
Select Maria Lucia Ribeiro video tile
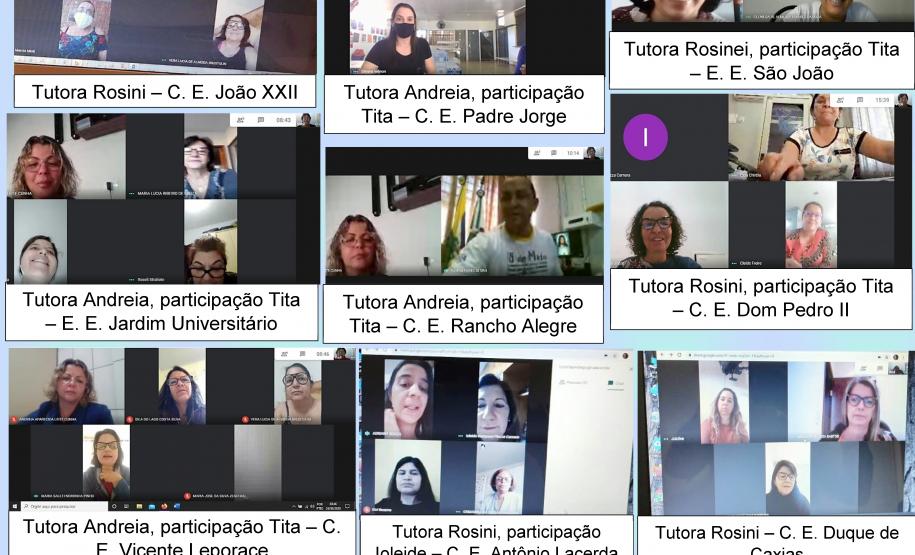[211, 156]
